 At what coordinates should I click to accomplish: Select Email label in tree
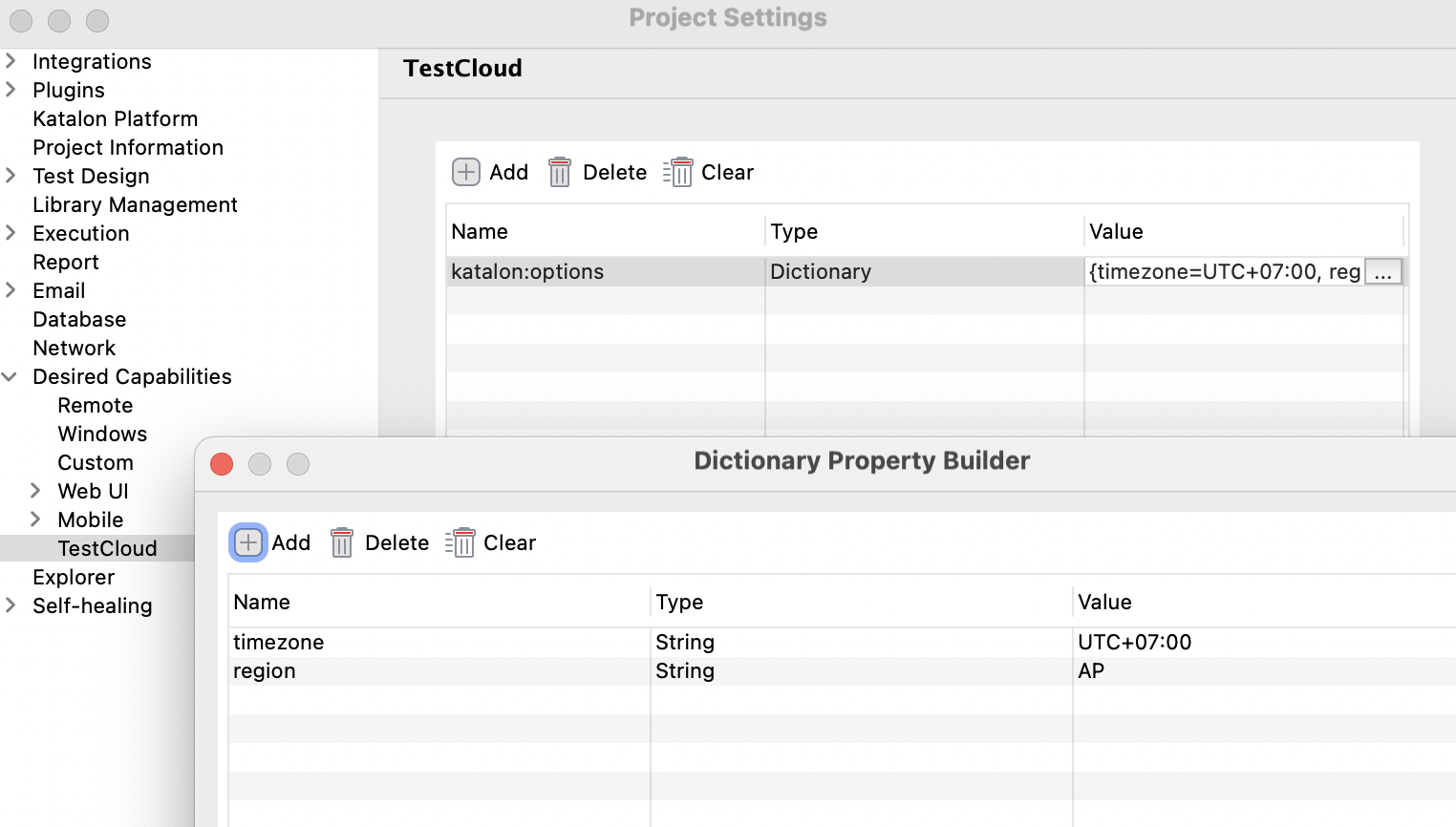tap(59, 290)
